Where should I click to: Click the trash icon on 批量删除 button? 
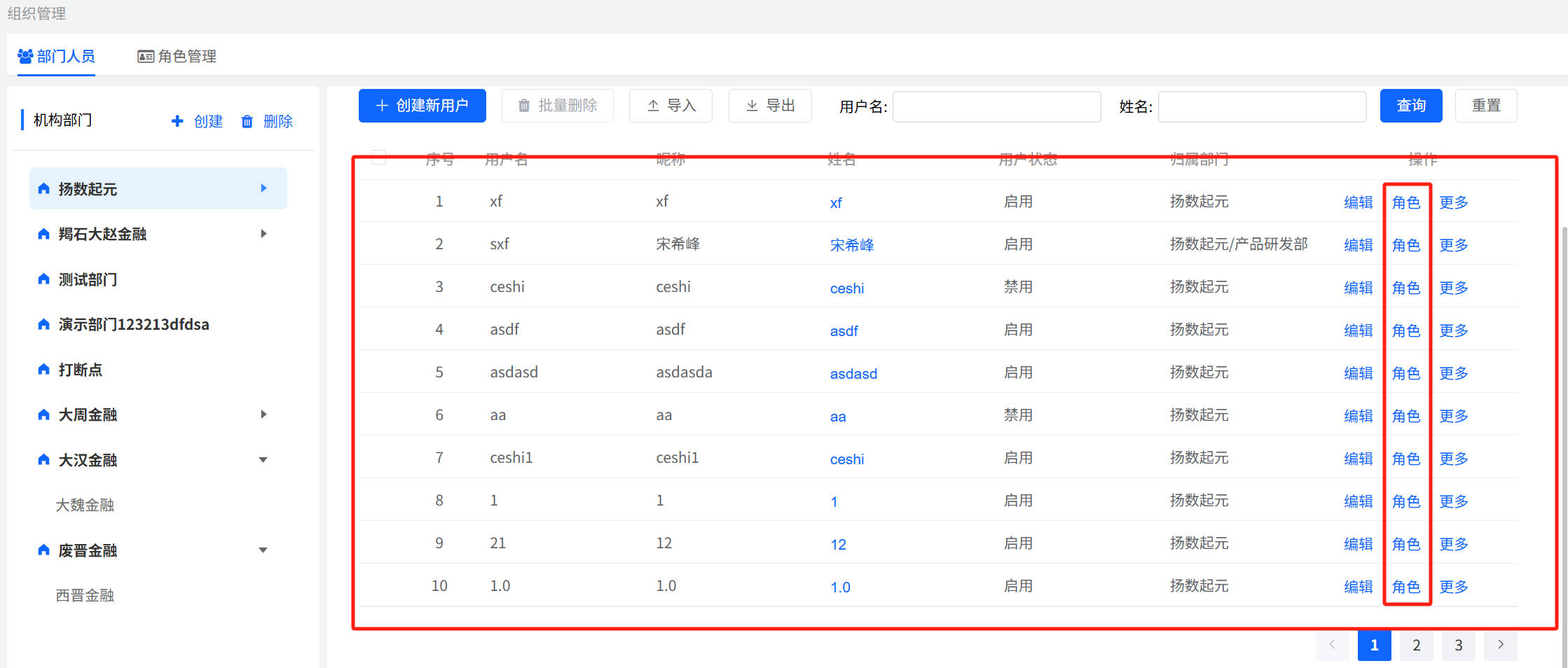click(x=524, y=106)
